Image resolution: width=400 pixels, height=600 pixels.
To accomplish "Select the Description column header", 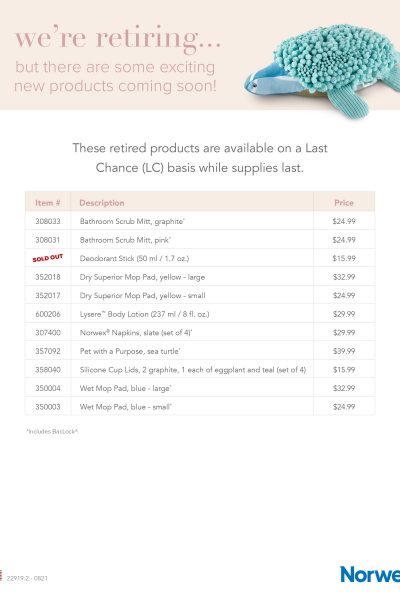I will pos(102,203).
